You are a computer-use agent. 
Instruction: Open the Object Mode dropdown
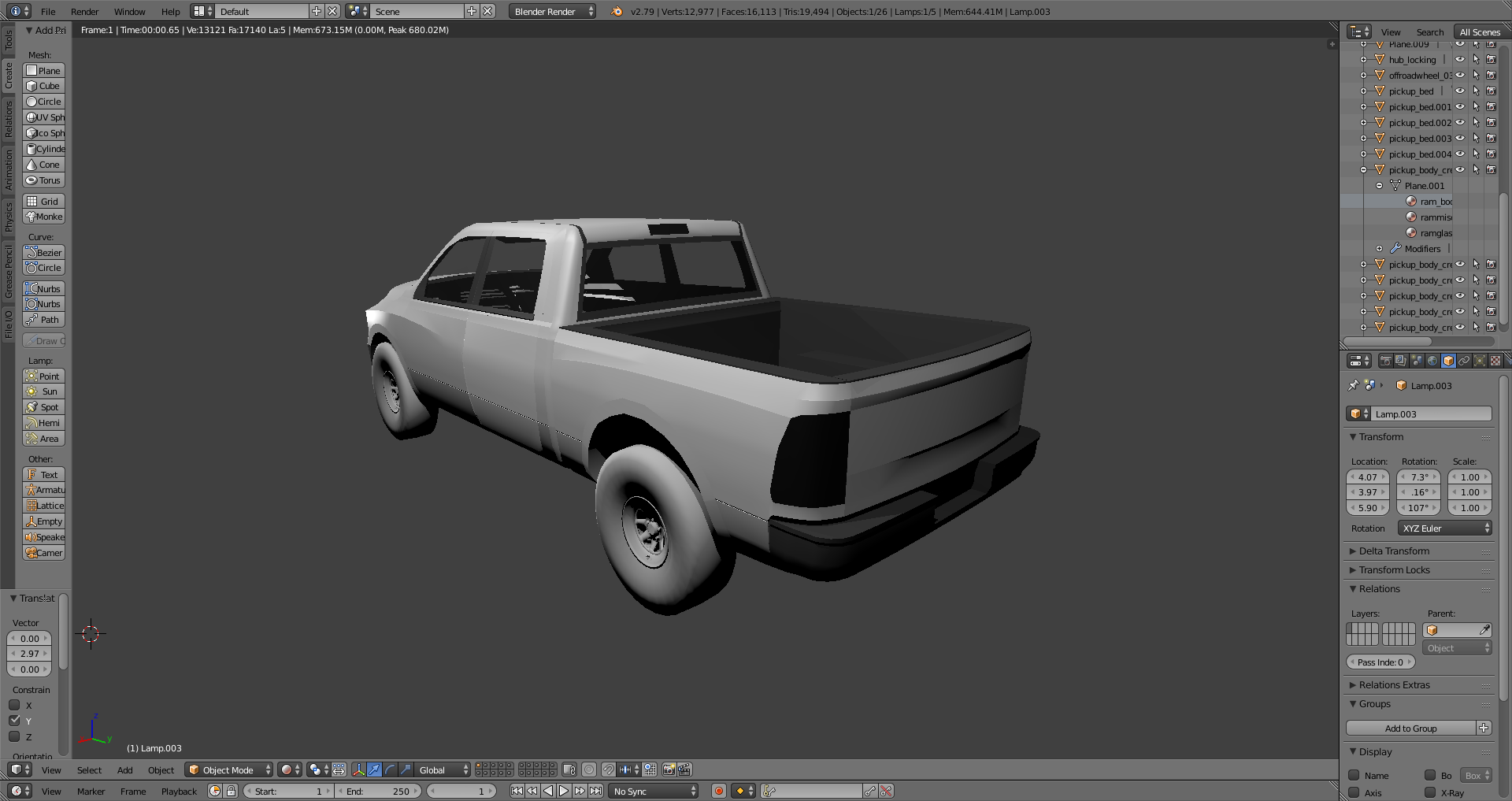(229, 769)
